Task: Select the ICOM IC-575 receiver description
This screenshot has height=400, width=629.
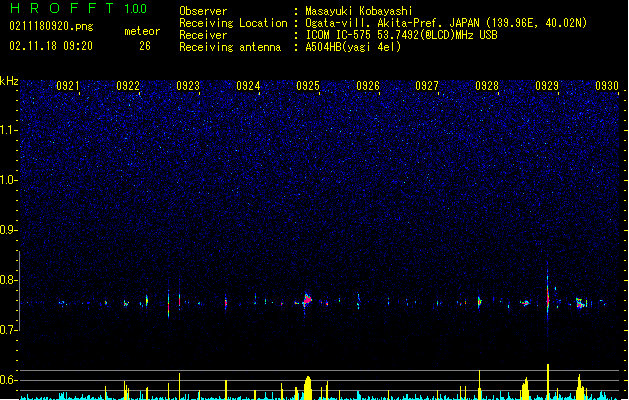Action: pyautogui.click(x=402, y=35)
